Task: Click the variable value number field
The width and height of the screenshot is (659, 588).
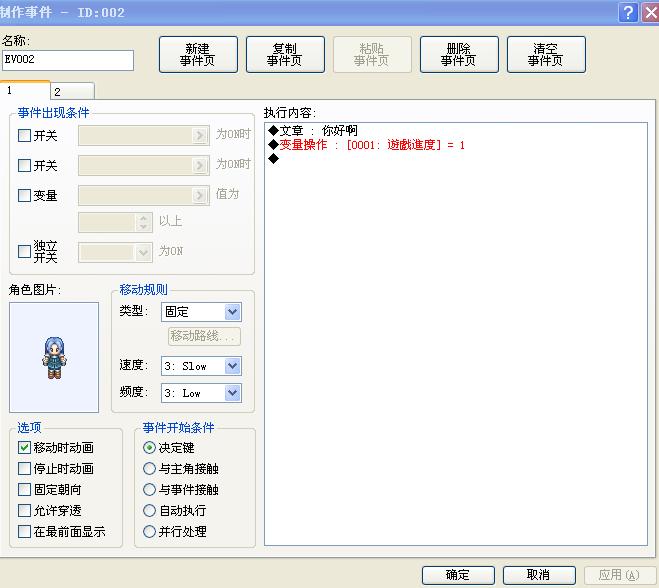Action: (x=107, y=223)
